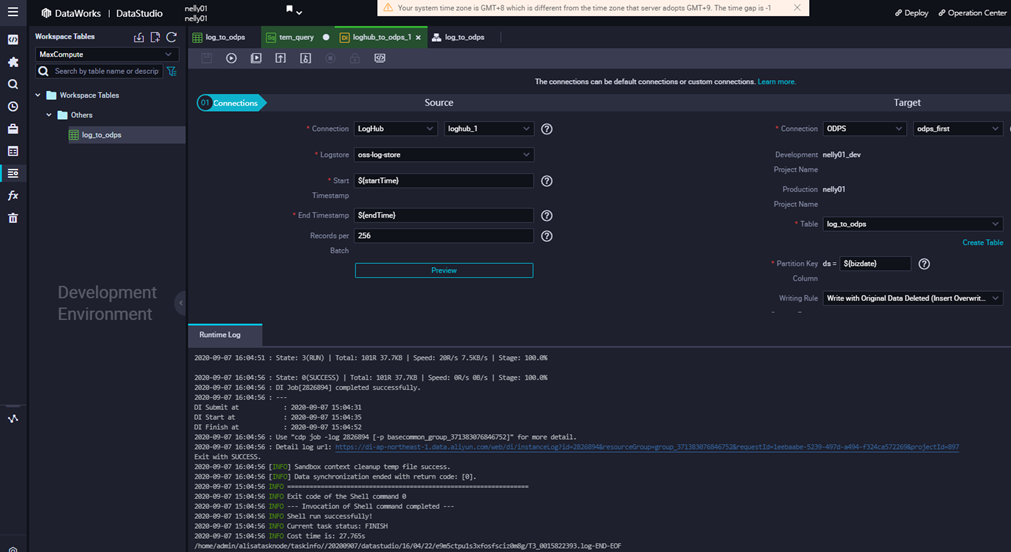This screenshot has width=1011, height=552.
Task: Collapse the Workspace Tables tree folder
Action: pyautogui.click(x=38, y=95)
